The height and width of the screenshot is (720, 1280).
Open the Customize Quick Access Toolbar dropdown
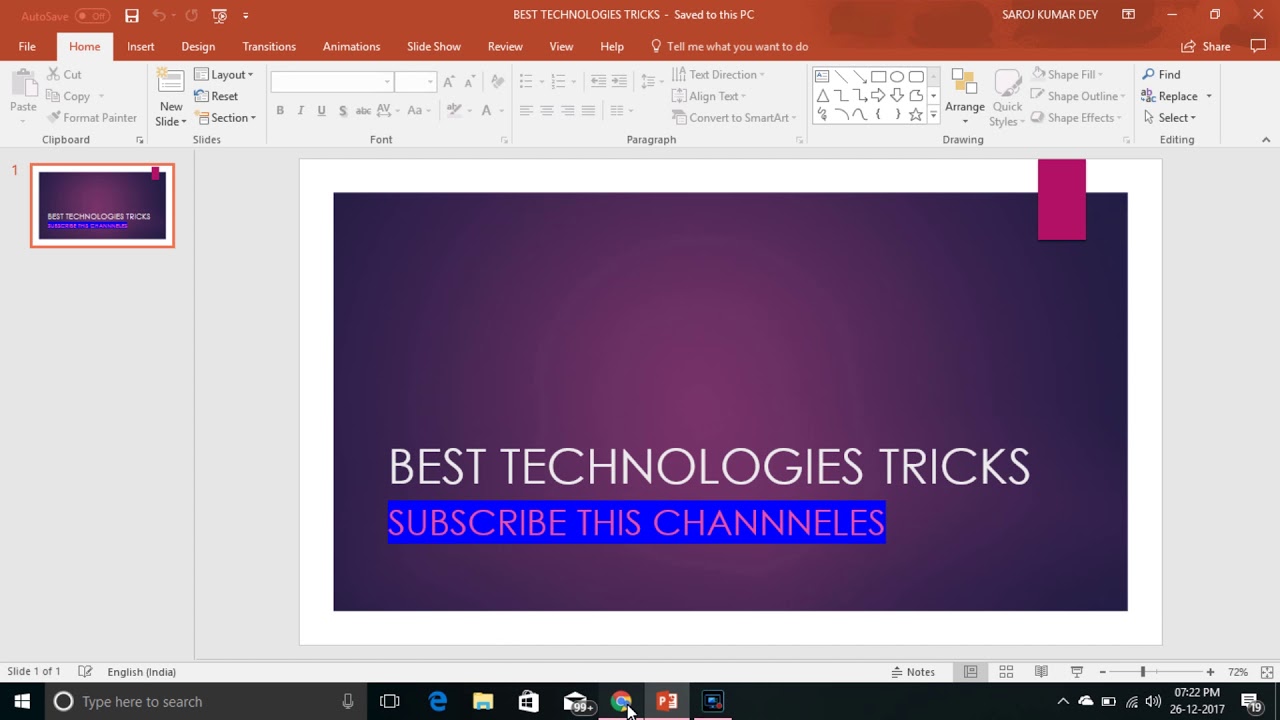coord(246,15)
